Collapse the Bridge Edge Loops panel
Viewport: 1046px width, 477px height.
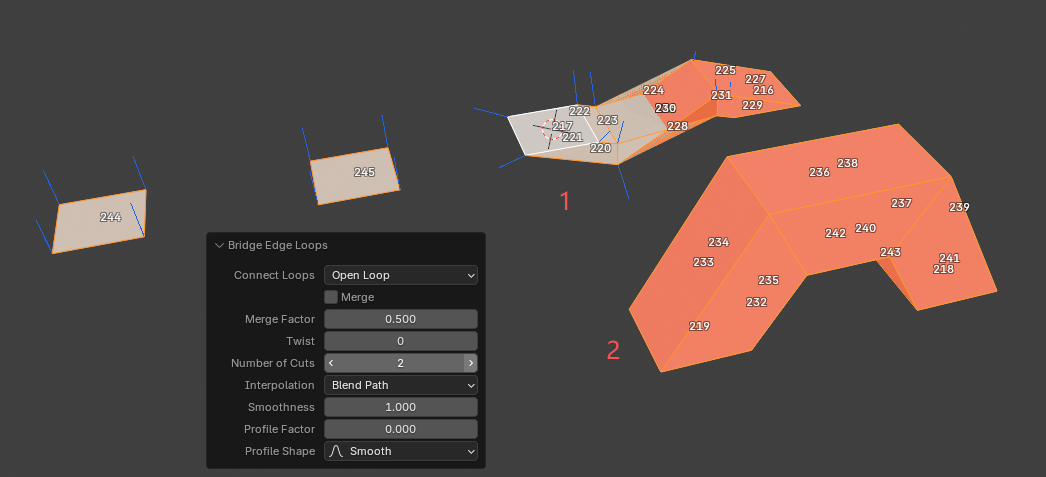pos(219,246)
